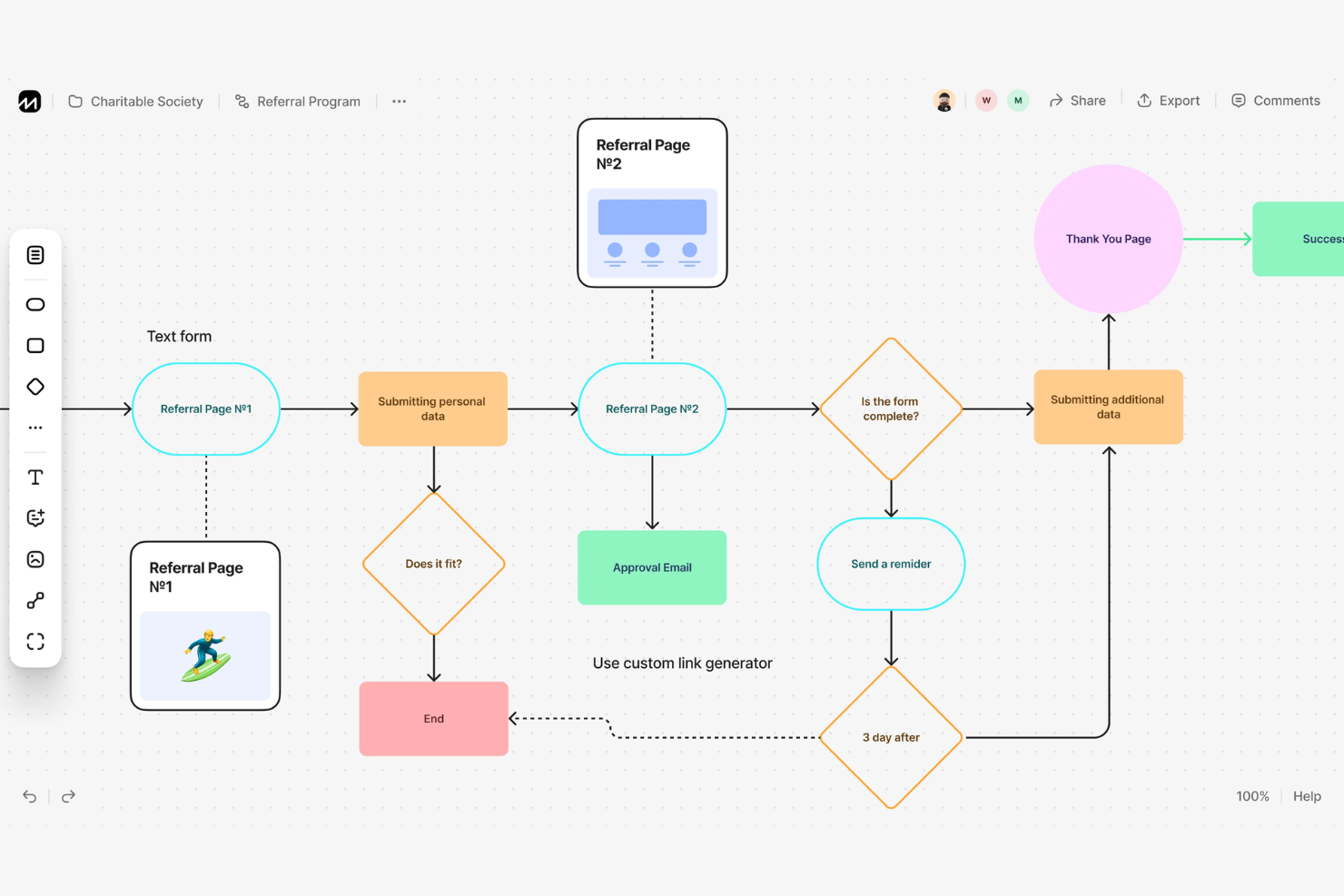Select the Oval shape tool

pos(35,304)
